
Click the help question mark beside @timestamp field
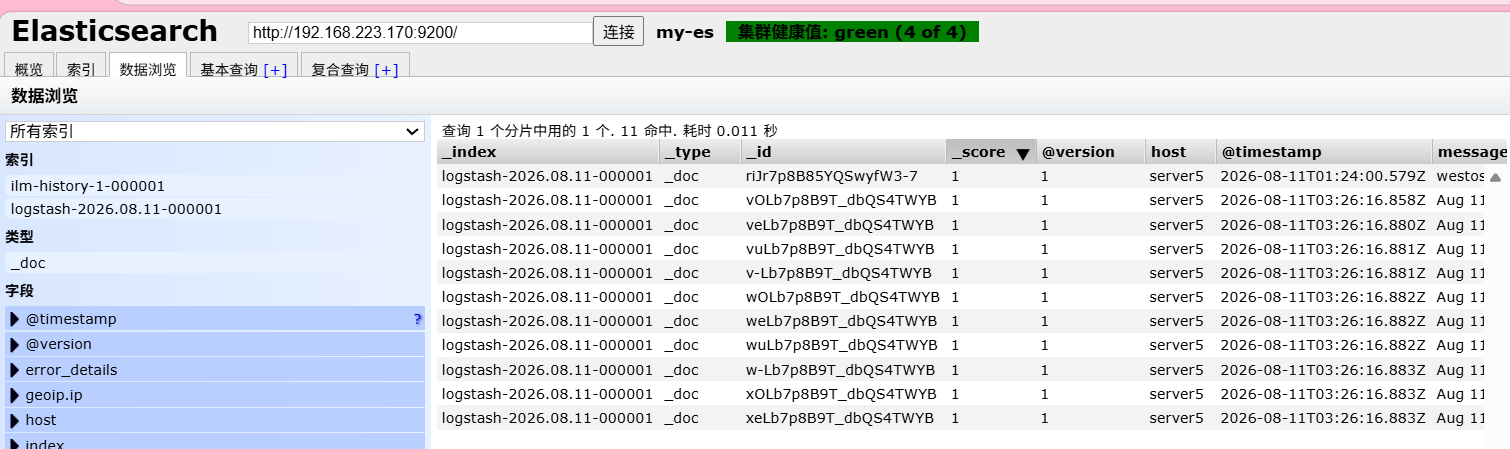[417, 319]
